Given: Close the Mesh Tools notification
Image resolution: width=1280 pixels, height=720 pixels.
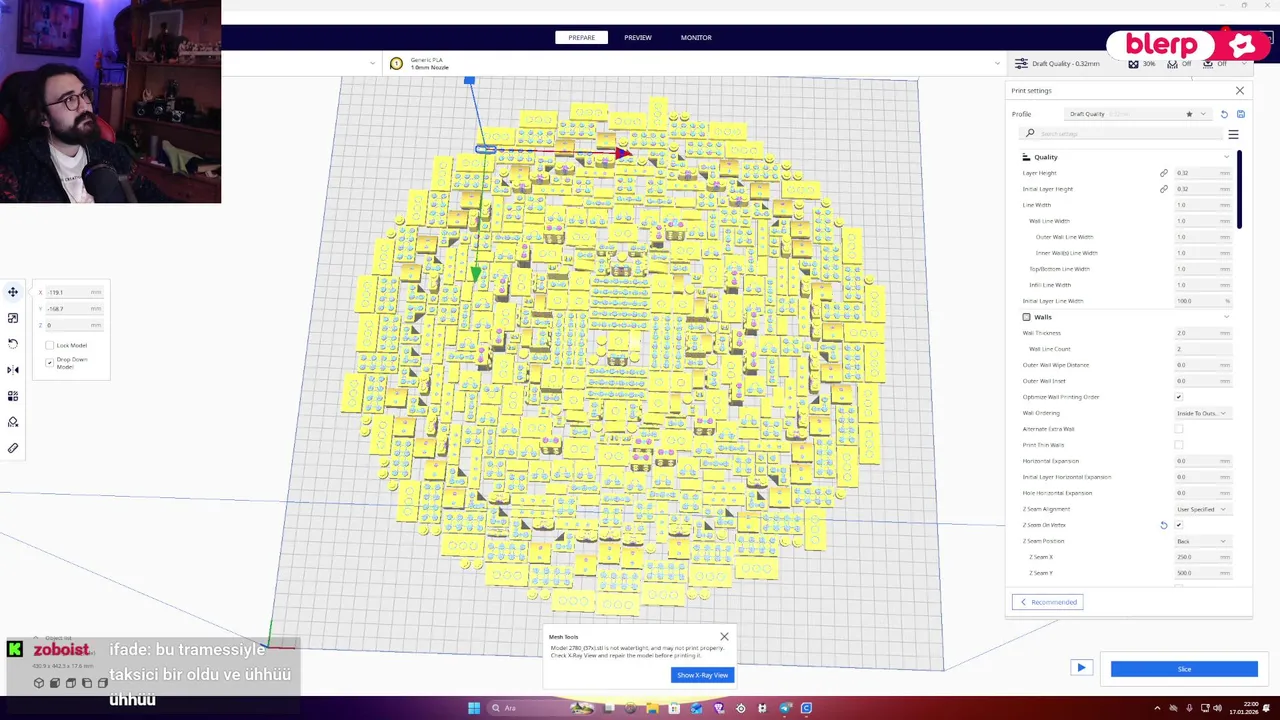Looking at the screenshot, I should click(x=724, y=636).
